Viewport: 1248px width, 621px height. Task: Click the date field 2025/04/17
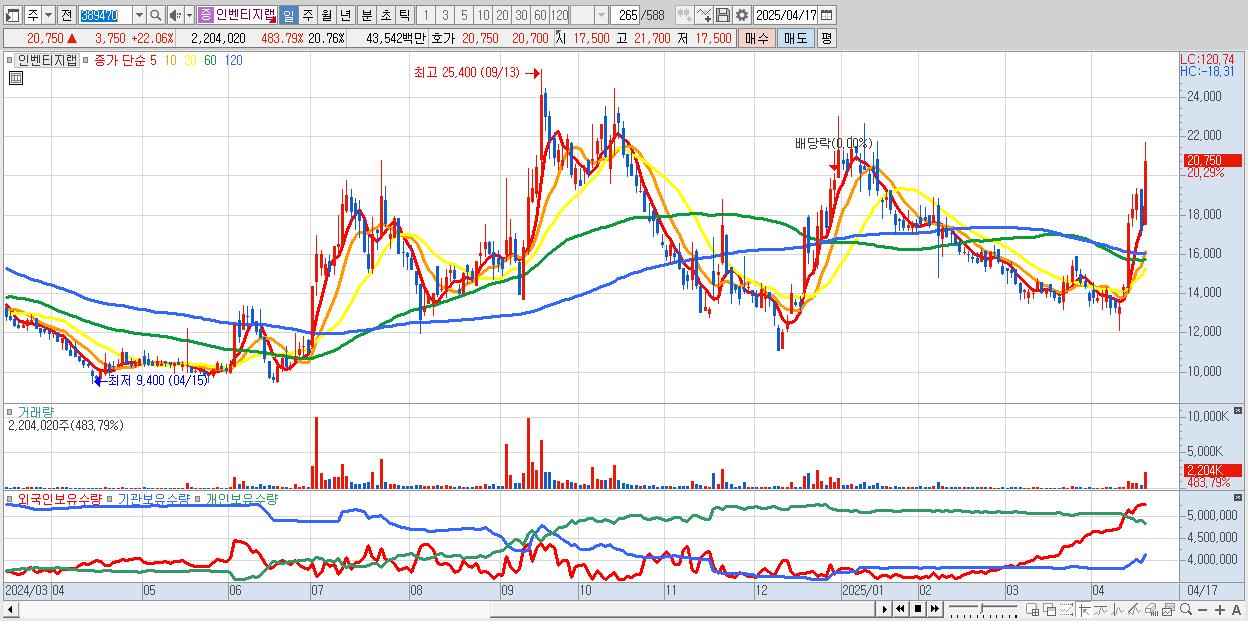coord(786,15)
